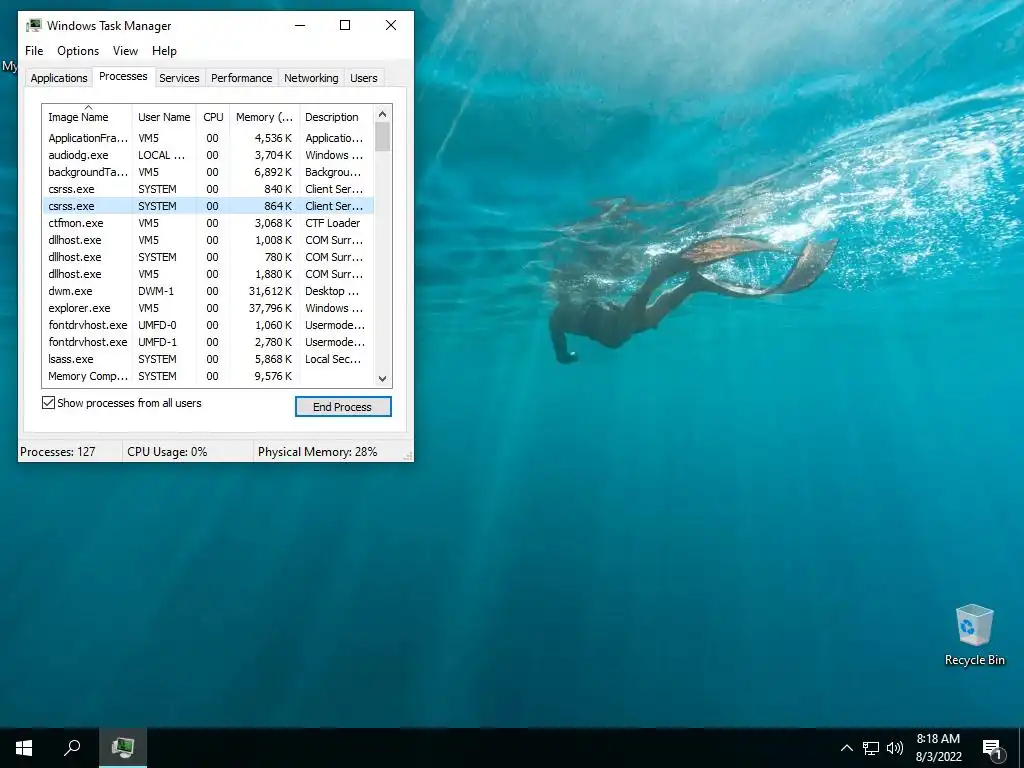
Task: Click the network tray icon
Action: point(871,748)
